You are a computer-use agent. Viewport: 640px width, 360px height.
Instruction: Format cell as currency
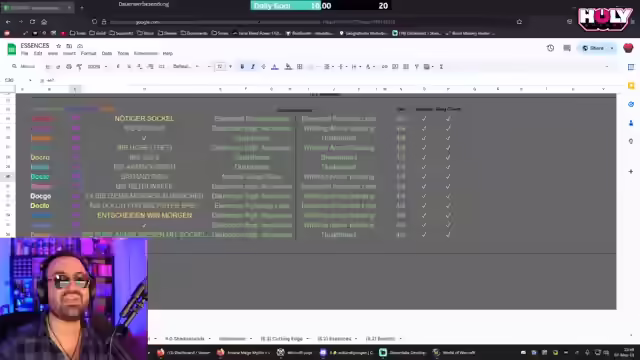118,67
